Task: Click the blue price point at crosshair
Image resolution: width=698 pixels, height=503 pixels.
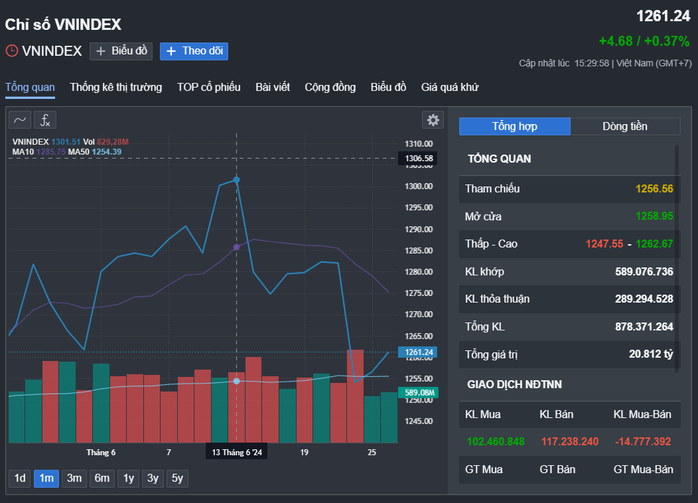Action: click(236, 180)
